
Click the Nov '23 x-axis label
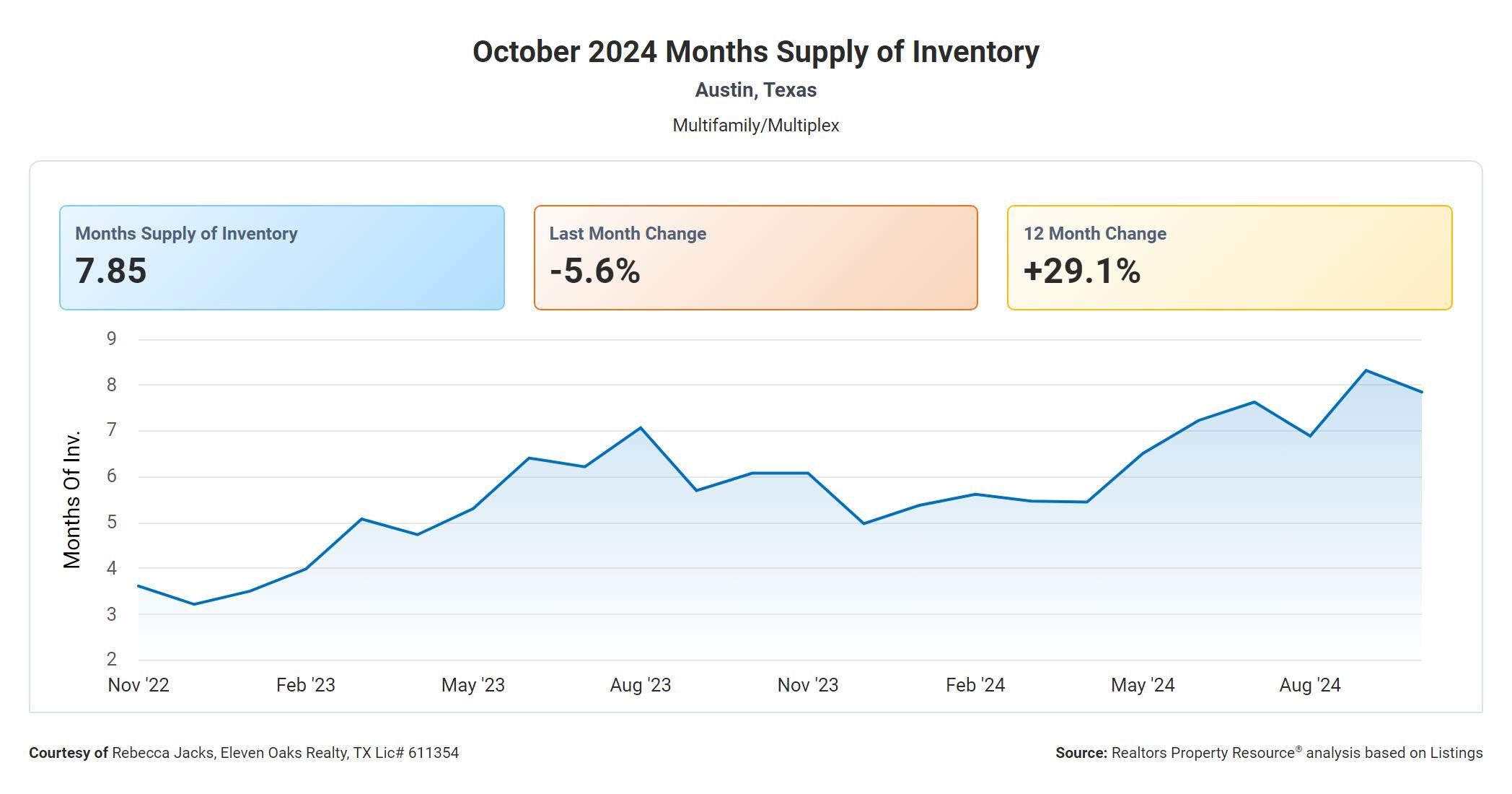[808, 685]
